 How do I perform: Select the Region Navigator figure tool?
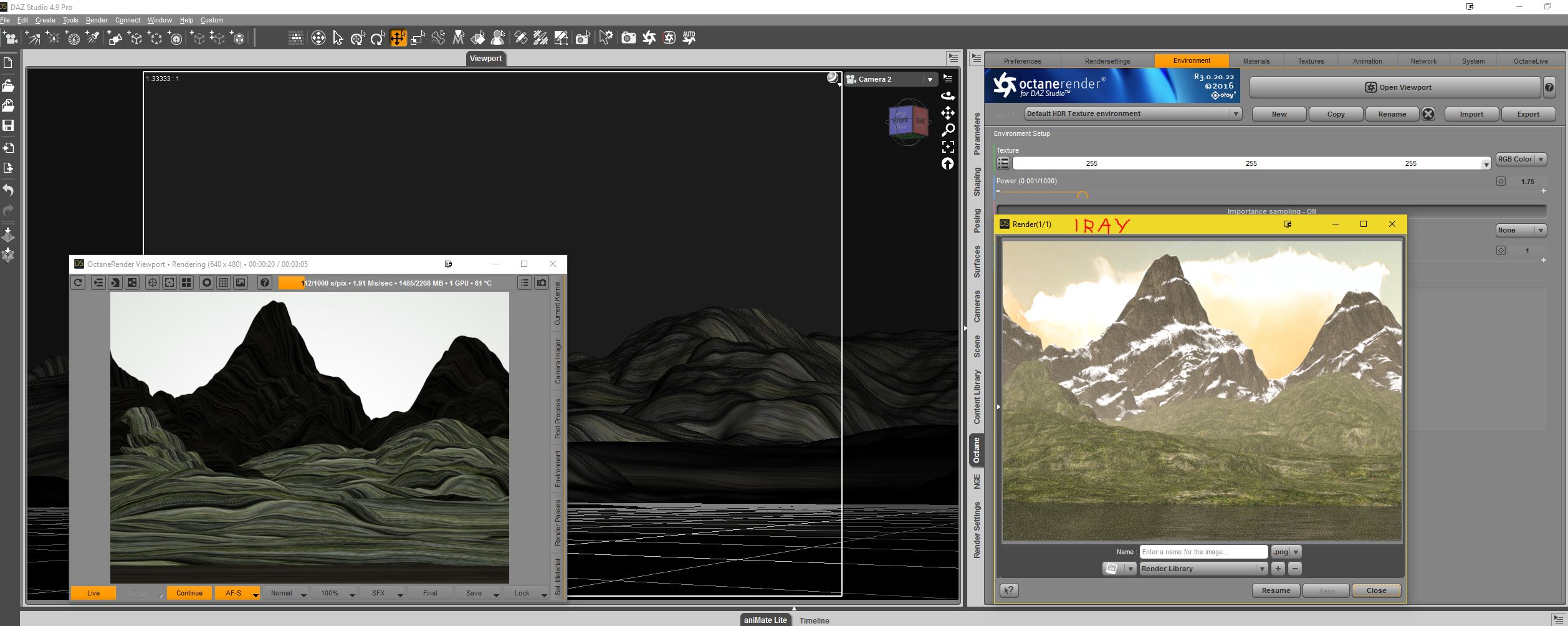coord(498,38)
